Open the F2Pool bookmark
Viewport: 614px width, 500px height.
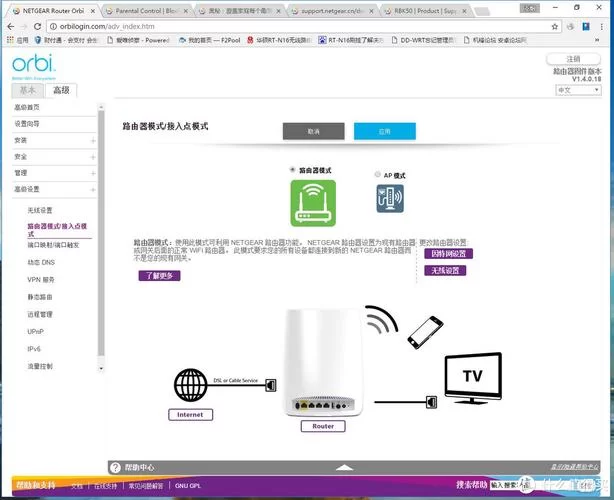click(209, 40)
